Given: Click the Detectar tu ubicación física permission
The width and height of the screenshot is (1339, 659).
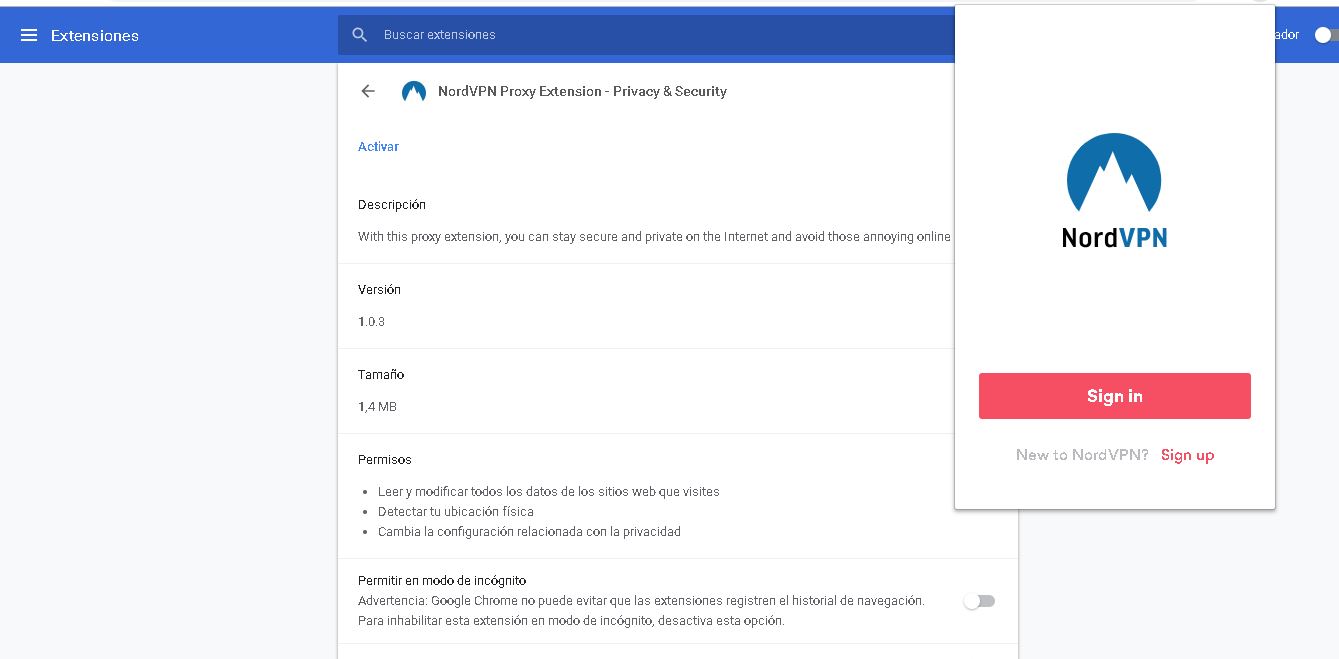Looking at the screenshot, I should click(x=456, y=512).
